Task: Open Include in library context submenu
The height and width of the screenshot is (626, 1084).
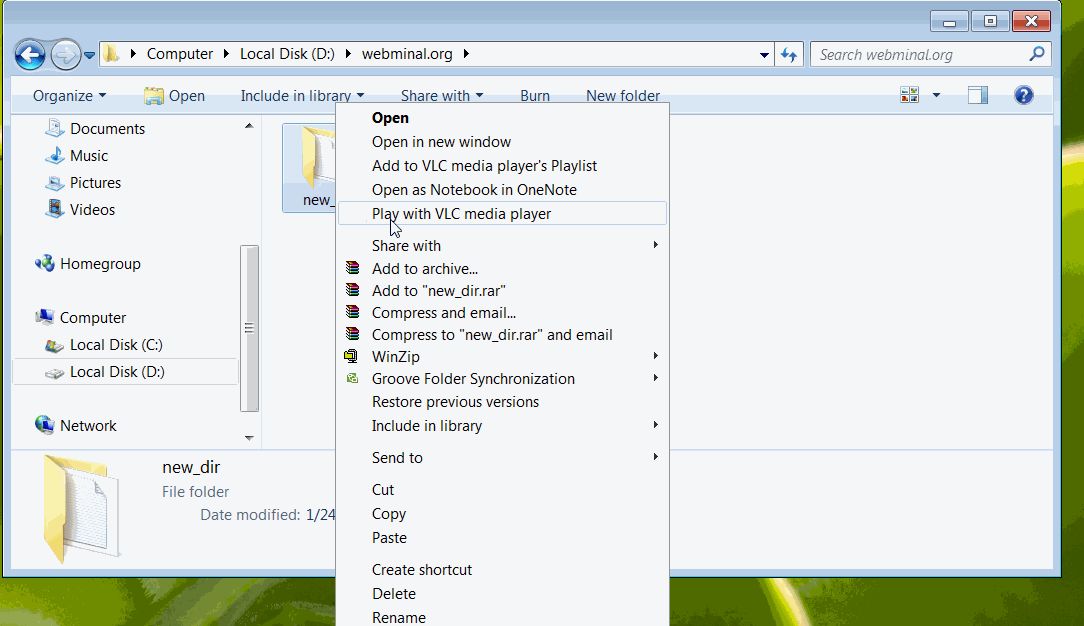Action: pos(503,426)
